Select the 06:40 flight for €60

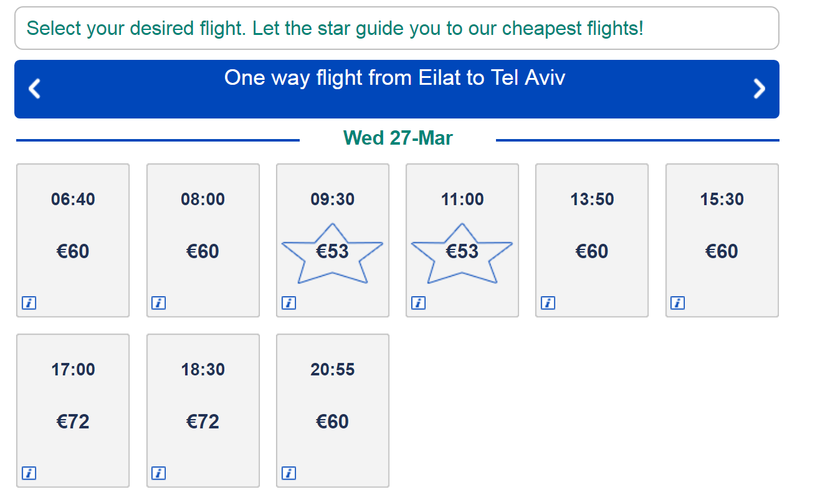(x=73, y=240)
